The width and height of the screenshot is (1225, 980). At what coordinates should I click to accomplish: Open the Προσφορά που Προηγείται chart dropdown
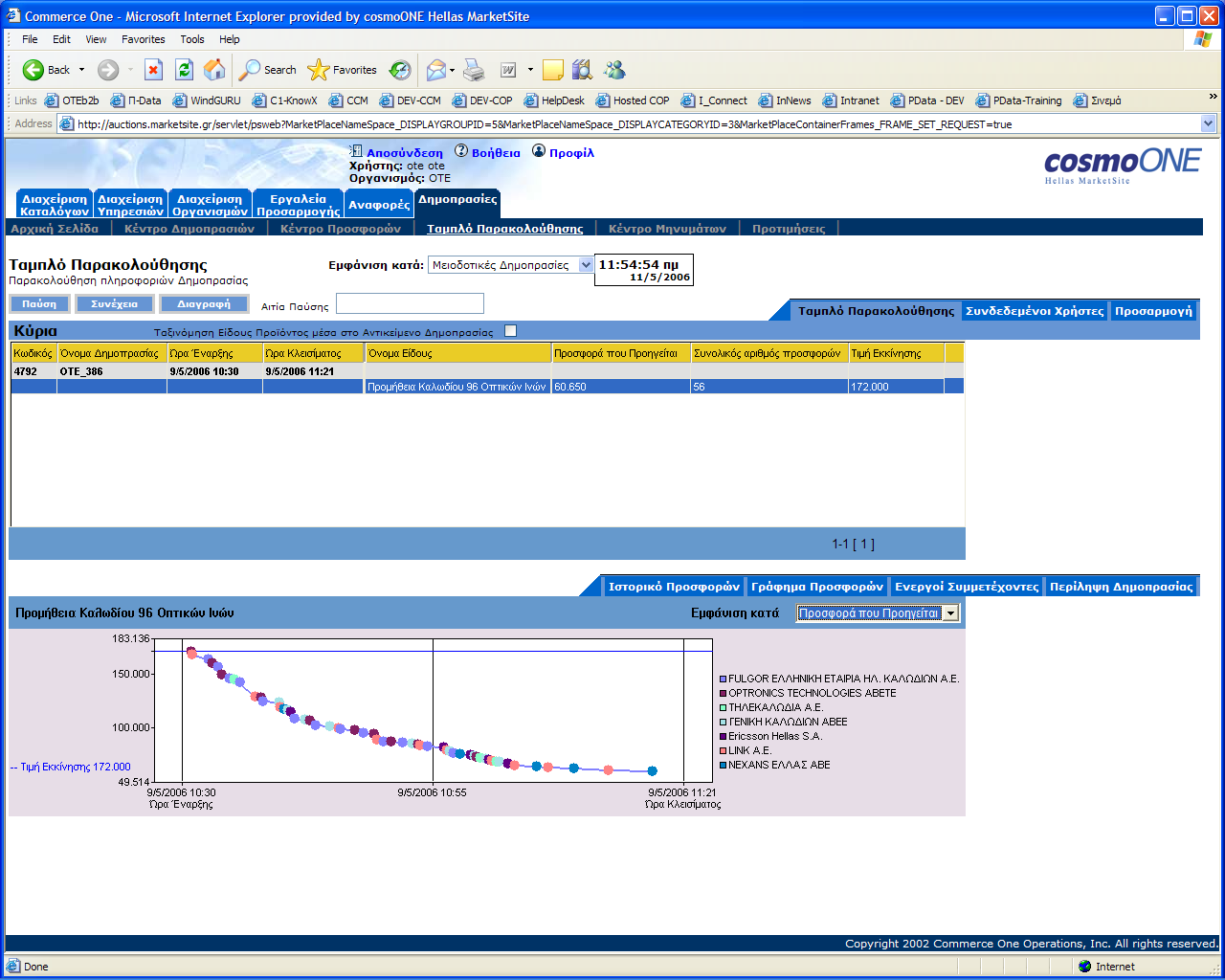(x=878, y=613)
